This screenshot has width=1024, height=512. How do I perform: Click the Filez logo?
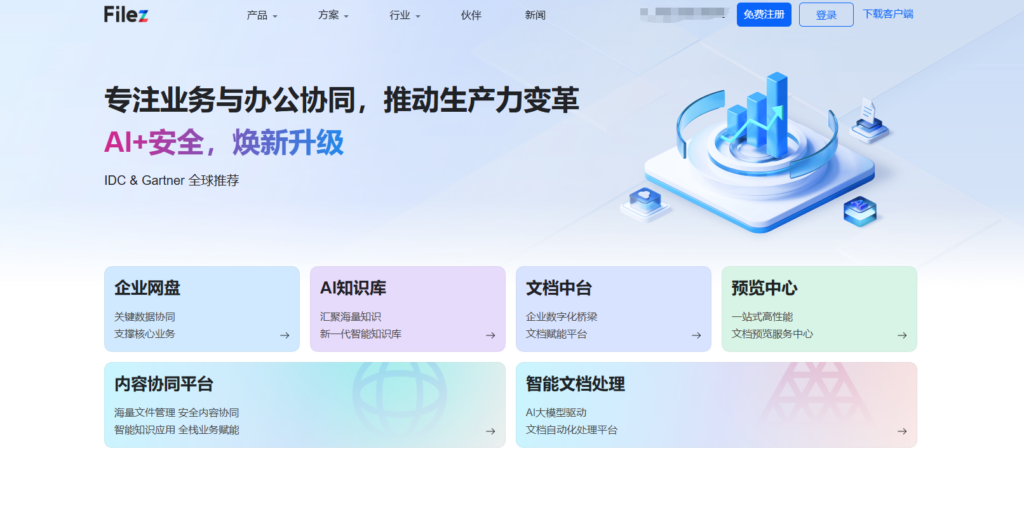[x=126, y=14]
